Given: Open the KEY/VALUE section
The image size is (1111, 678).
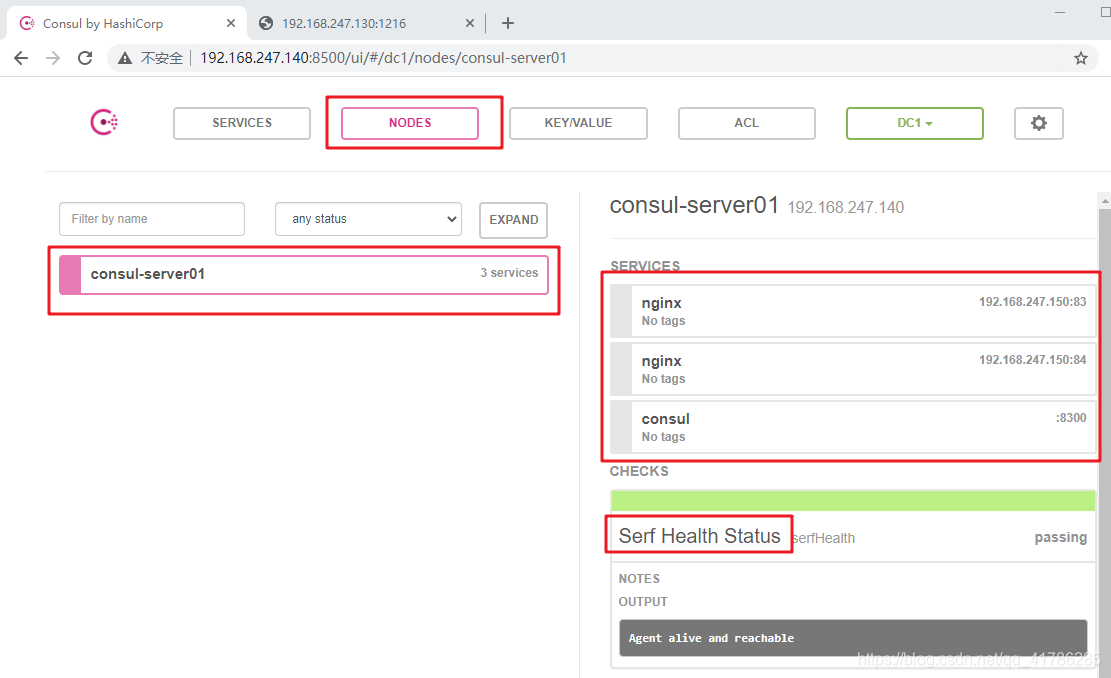Looking at the screenshot, I should [578, 123].
